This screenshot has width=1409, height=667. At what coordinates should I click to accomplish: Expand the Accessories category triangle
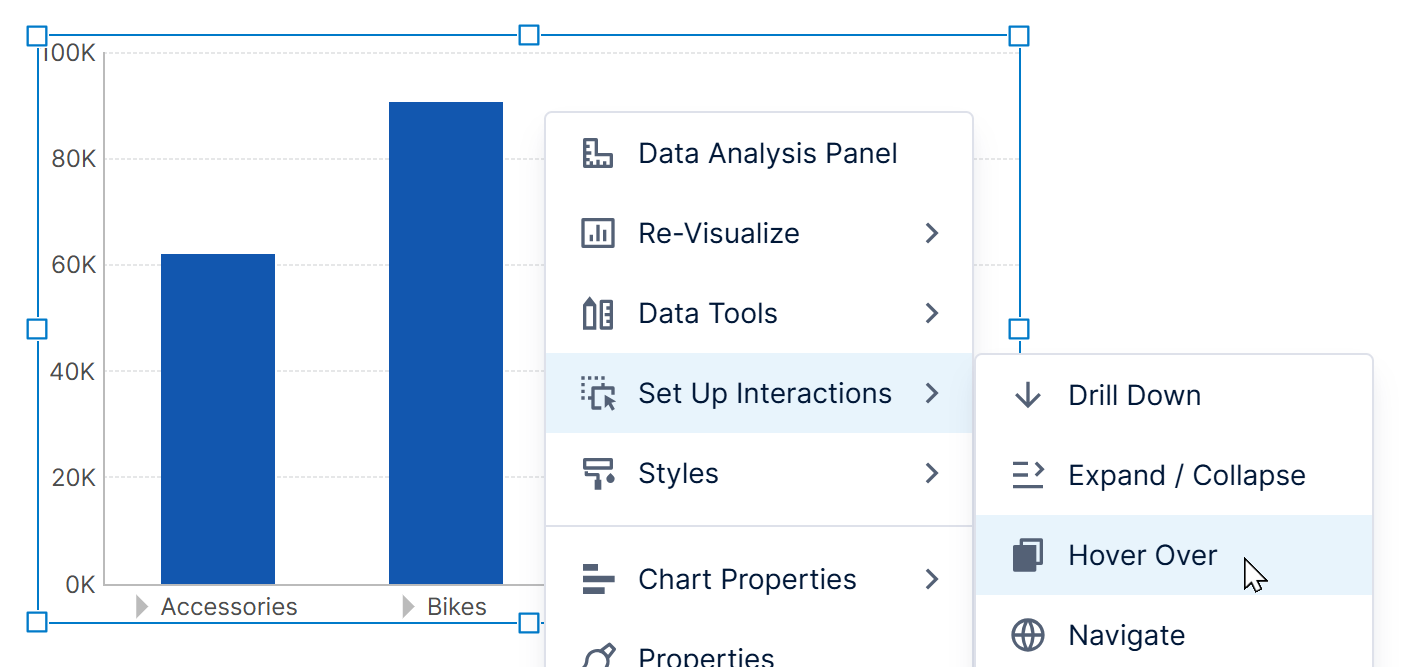click(x=142, y=606)
